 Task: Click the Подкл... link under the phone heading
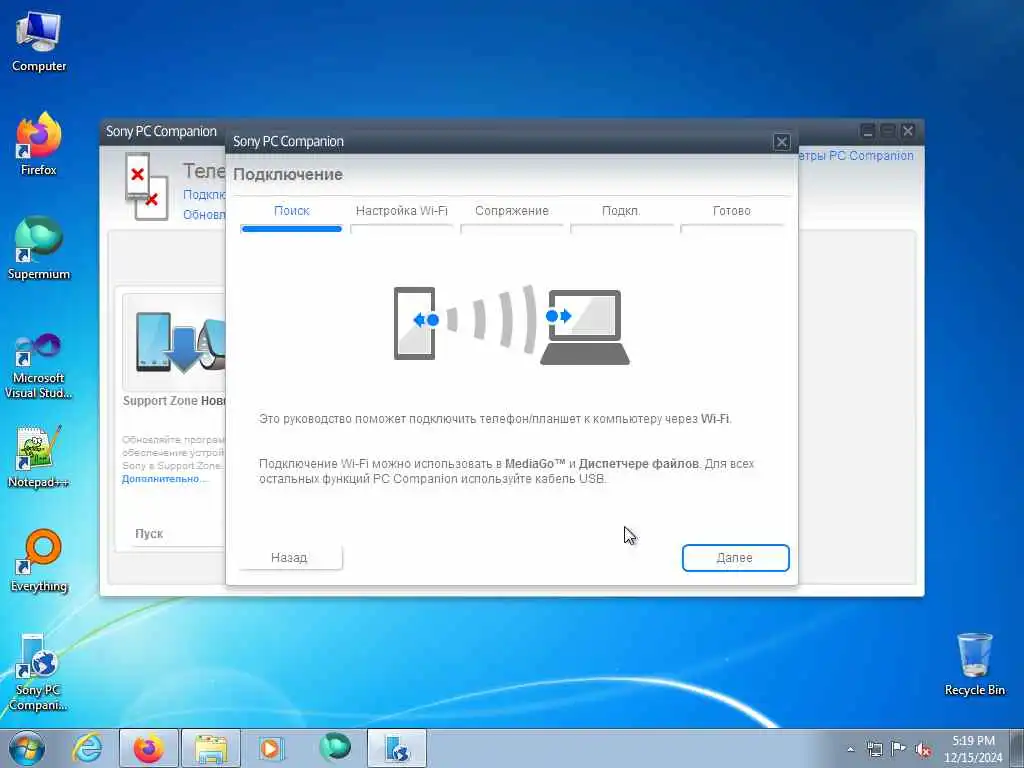(x=204, y=195)
